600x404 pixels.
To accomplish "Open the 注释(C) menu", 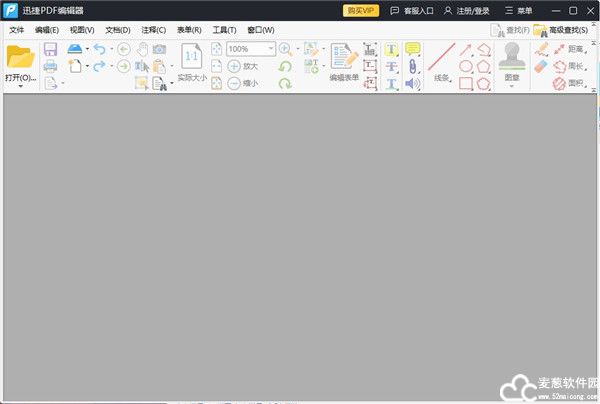I will point(154,30).
